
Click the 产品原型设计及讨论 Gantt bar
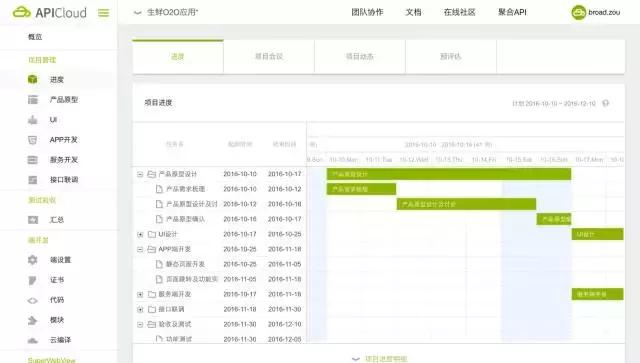tap(467, 204)
